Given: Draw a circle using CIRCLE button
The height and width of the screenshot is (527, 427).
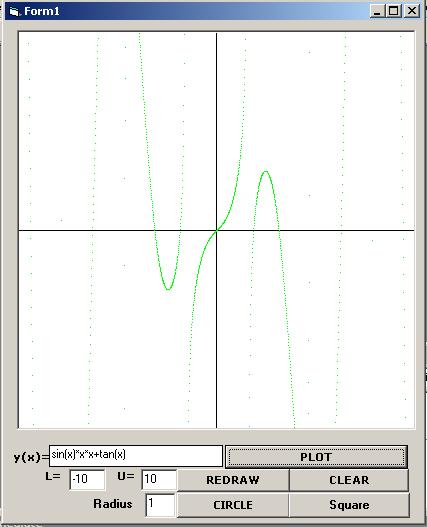Looking at the screenshot, I should point(233,505).
